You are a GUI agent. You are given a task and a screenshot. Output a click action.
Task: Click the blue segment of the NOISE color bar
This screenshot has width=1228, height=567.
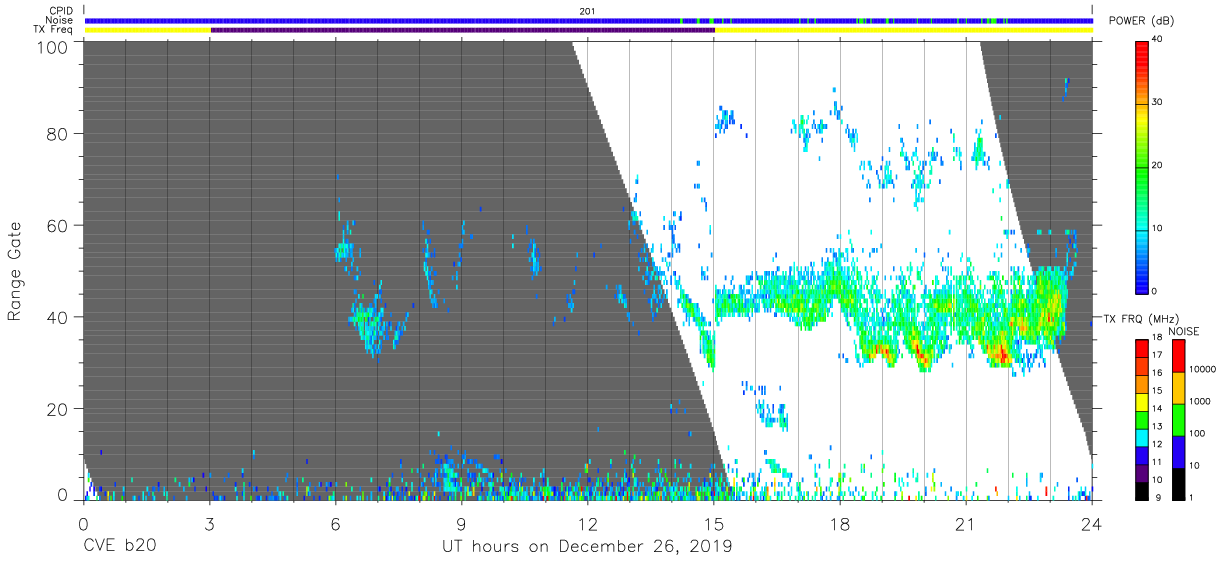(x=1178, y=452)
